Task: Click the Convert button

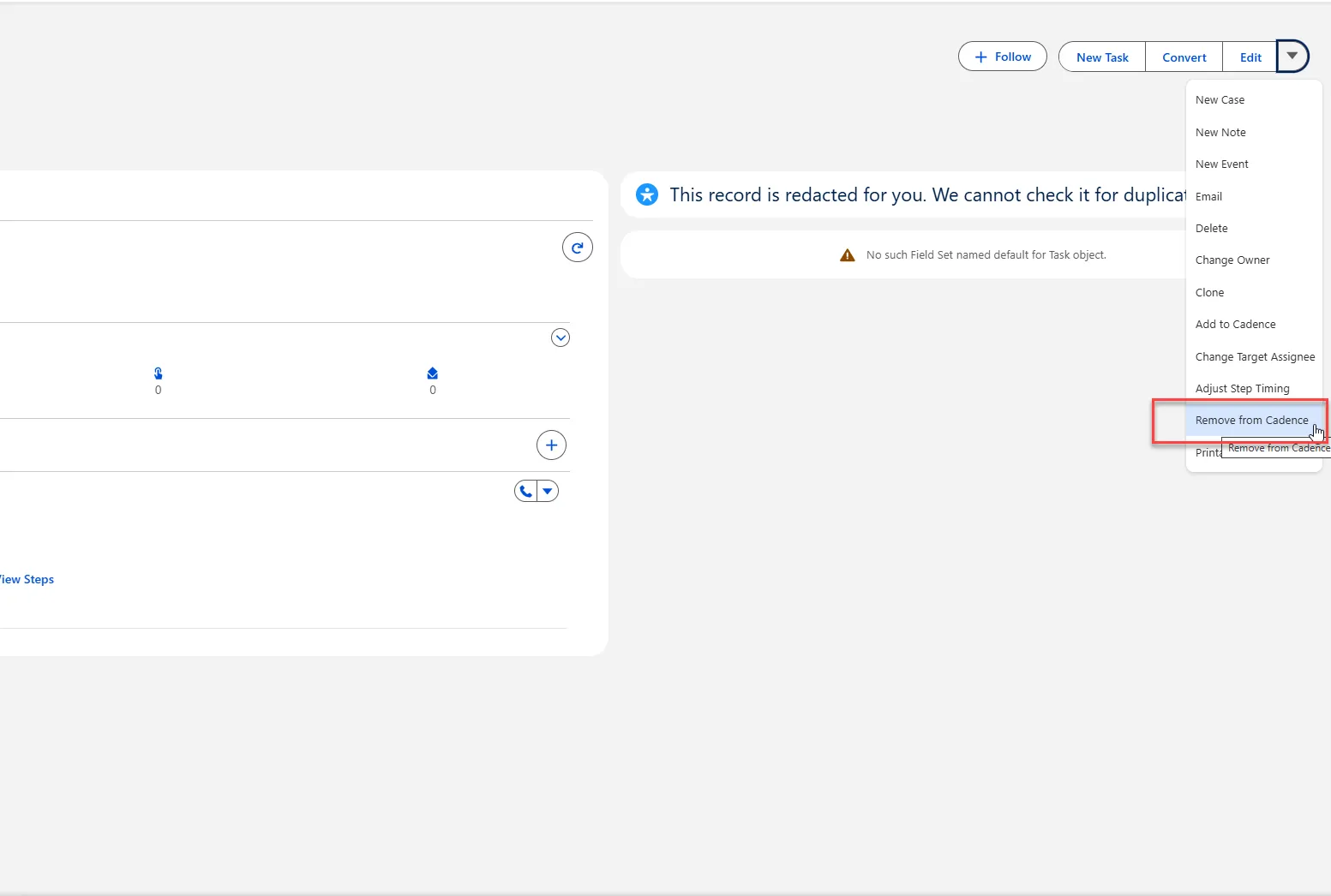Action: (x=1184, y=57)
